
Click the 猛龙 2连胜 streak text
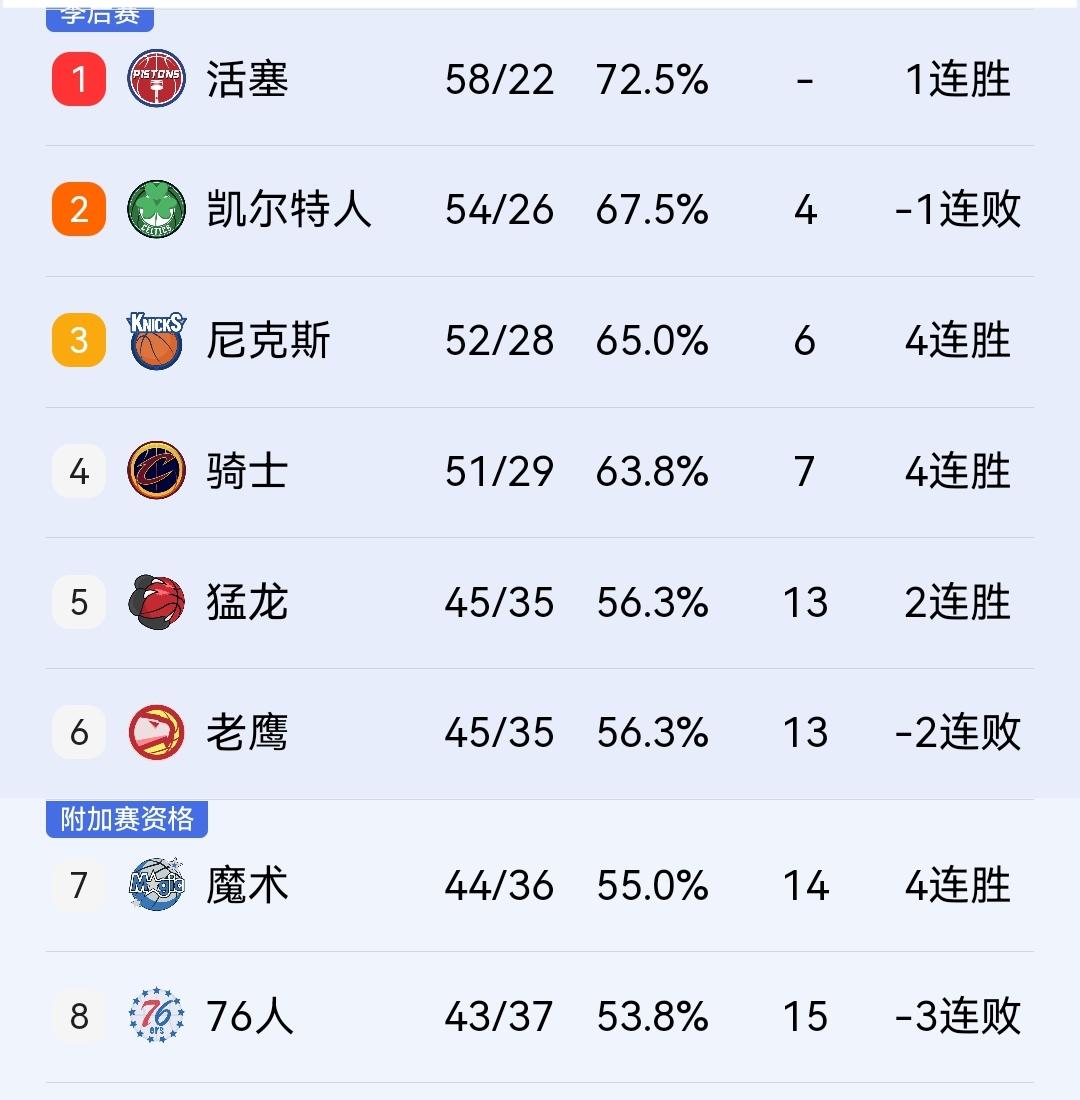(x=956, y=601)
